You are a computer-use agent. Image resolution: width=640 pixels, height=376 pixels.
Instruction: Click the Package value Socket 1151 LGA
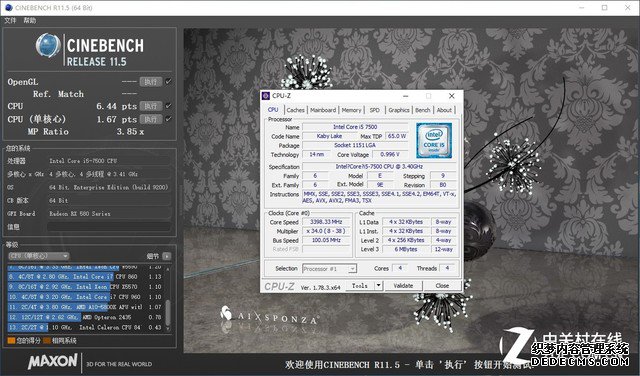point(355,145)
